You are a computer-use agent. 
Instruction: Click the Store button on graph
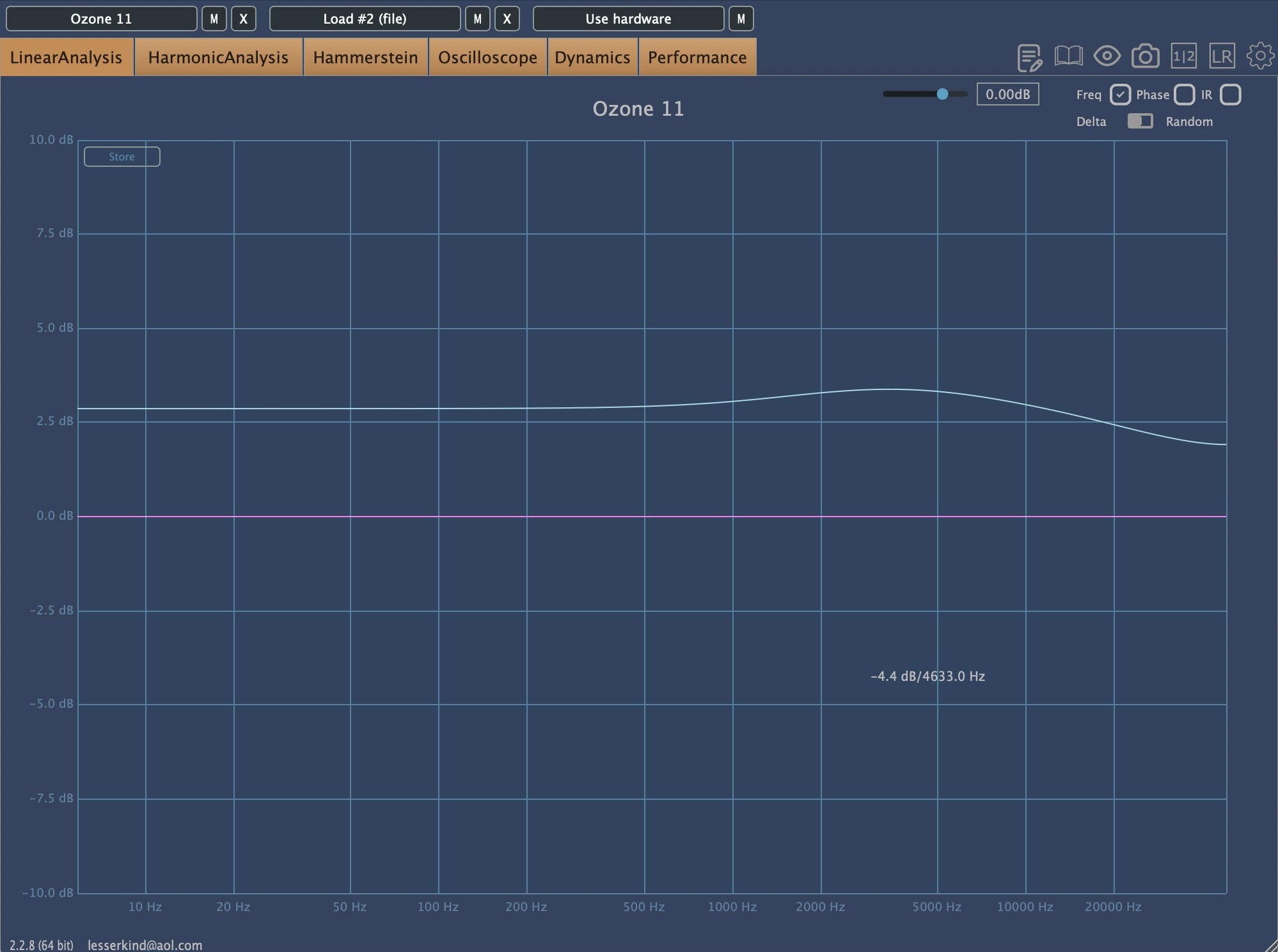[x=122, y=157]
